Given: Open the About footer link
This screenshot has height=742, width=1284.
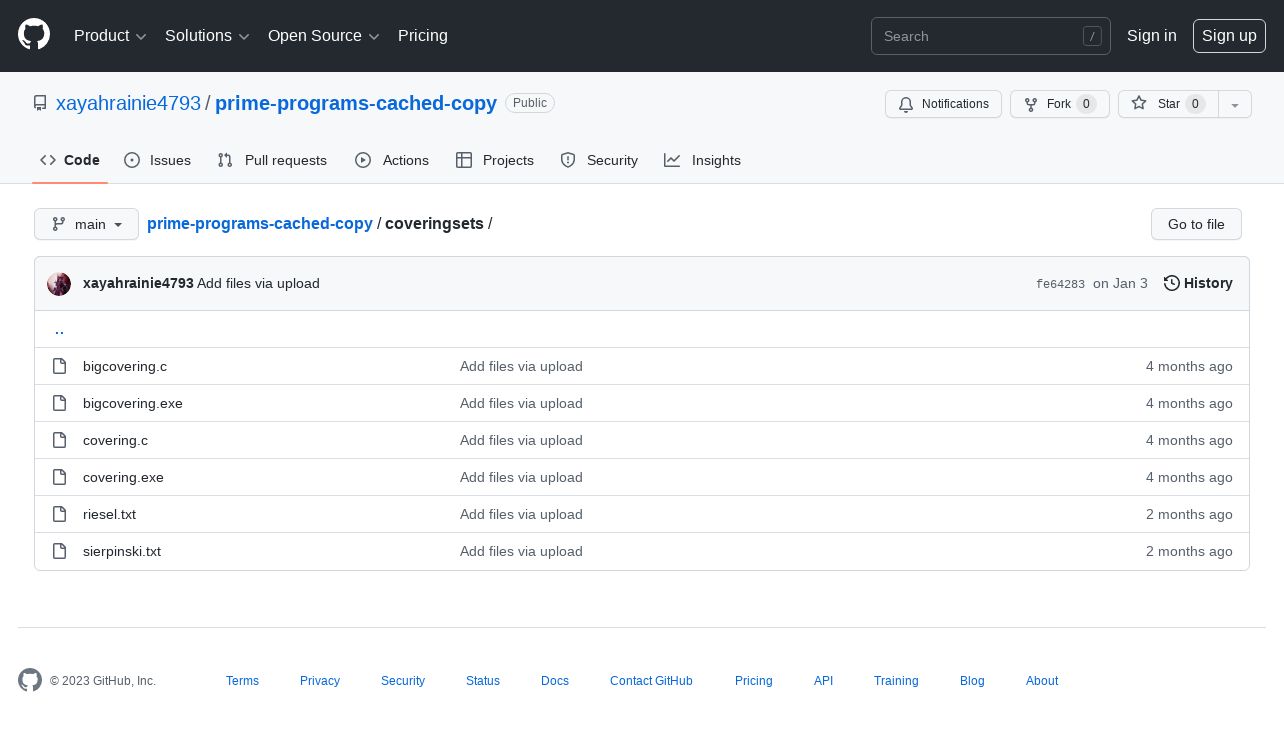Looking at the screenshot, I should (x=1042, y=681).
